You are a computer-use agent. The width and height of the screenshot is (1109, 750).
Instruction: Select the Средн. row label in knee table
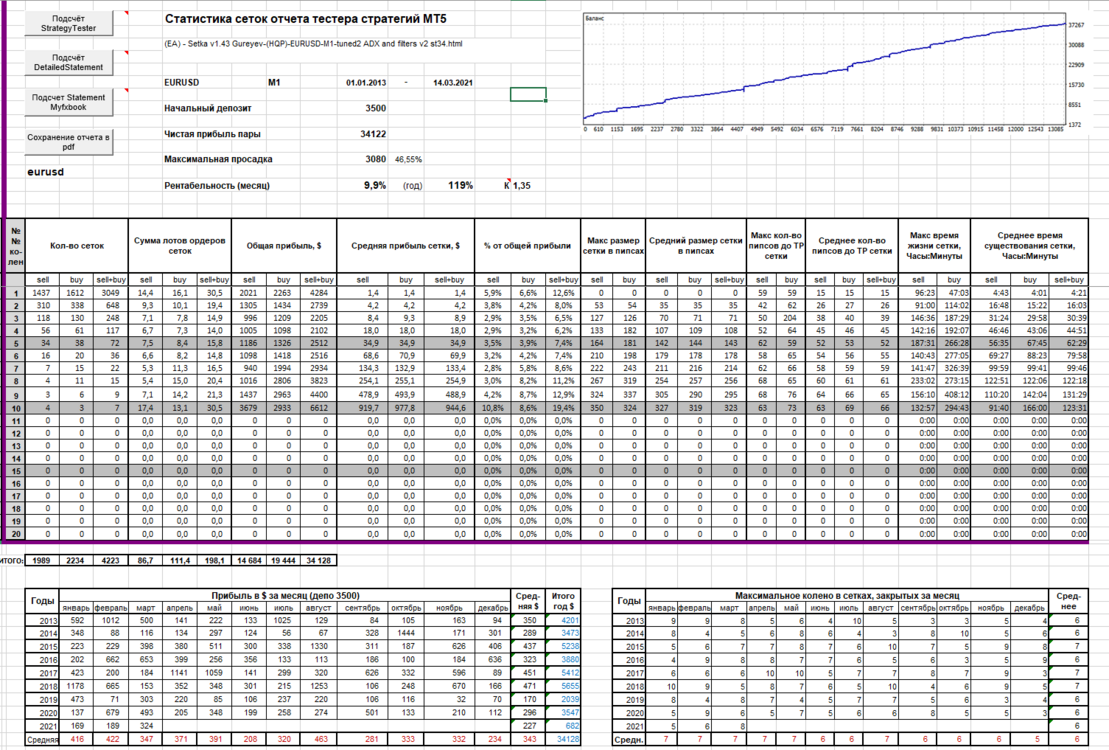coord(628,739)
